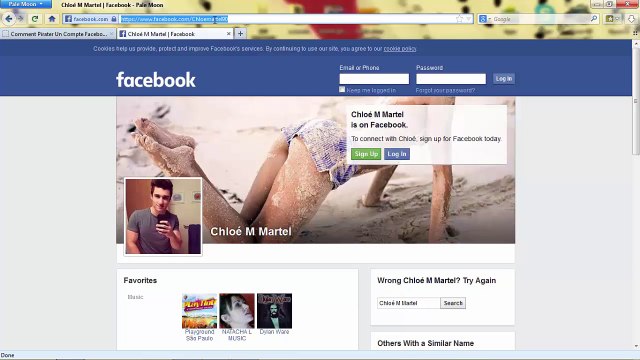Open the bookmarks menu toolbar button
This screenshot has width=640, height=360.
[611, 19]
